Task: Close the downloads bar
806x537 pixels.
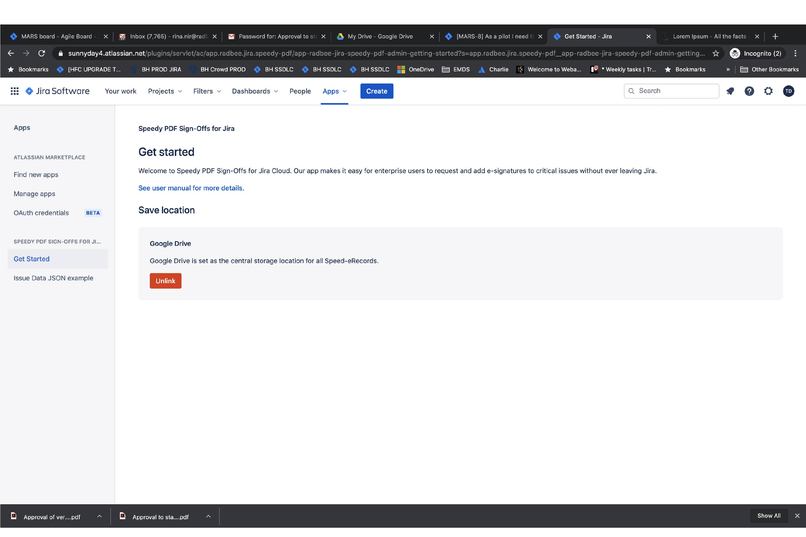Action: (x=797, y=515)
